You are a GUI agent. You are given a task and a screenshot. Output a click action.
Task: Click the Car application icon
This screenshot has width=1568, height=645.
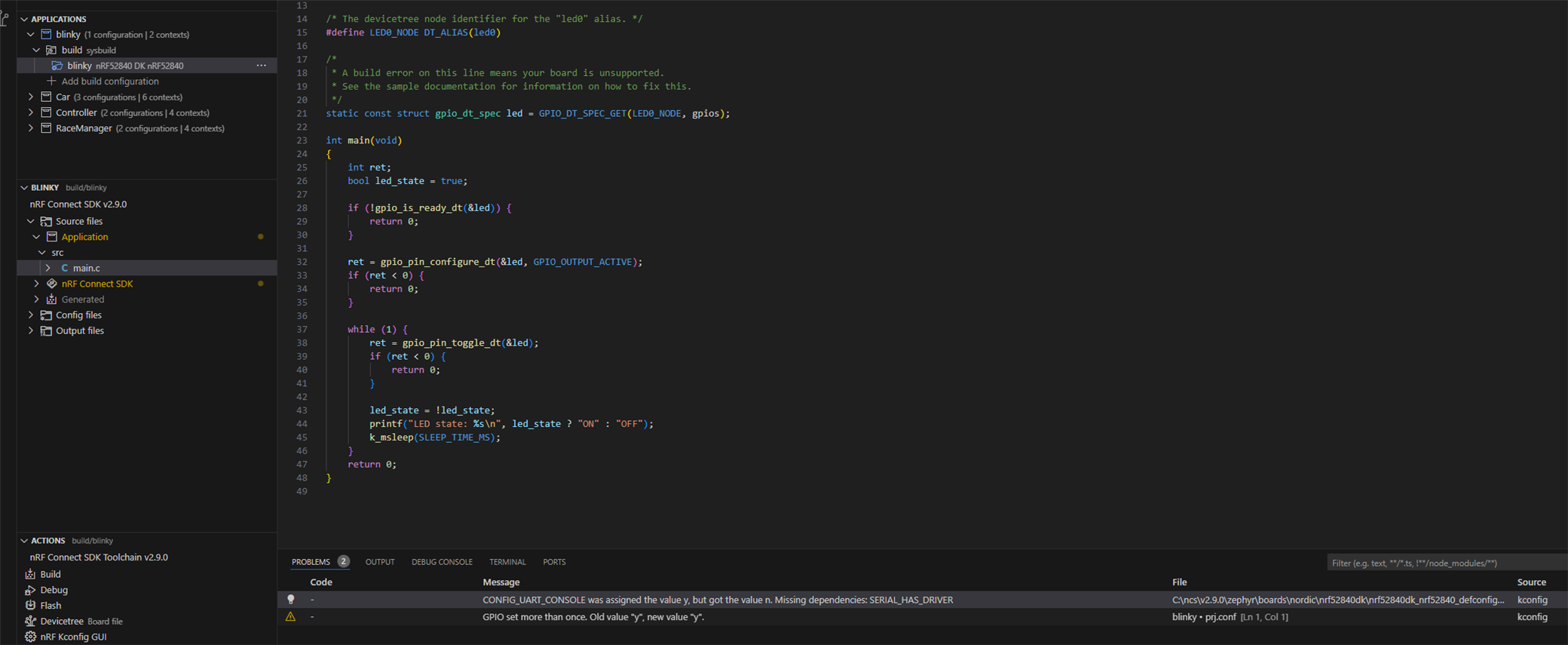pos(46,97)
